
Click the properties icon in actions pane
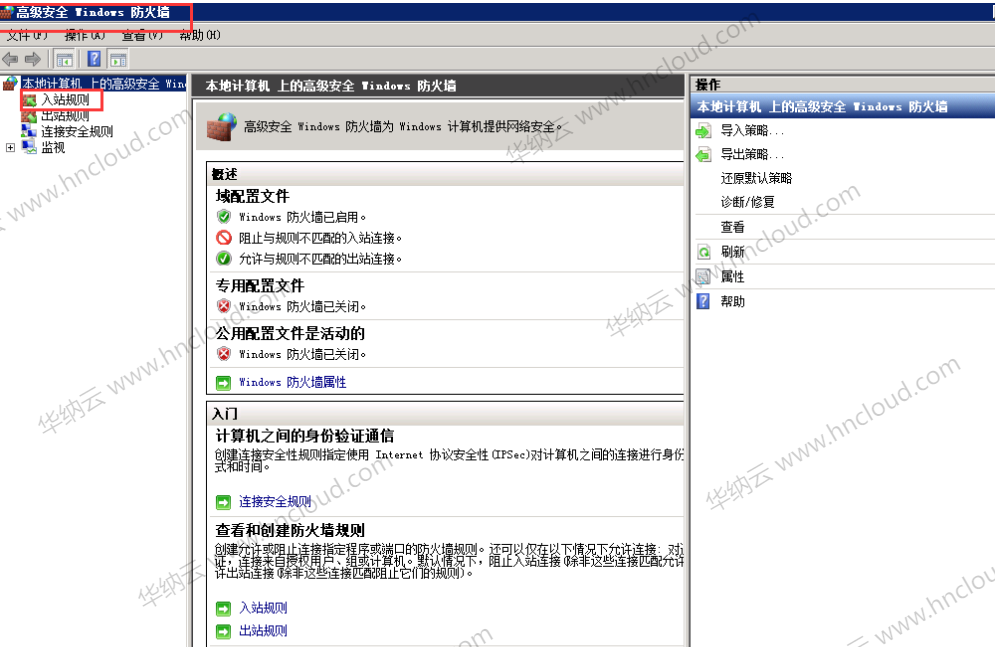click(x=703, y=277)
